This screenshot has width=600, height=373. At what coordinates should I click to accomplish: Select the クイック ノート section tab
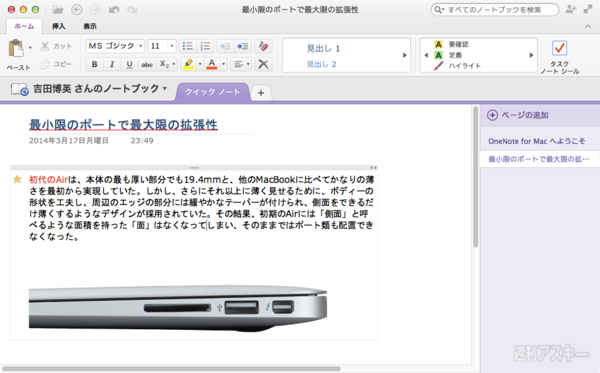[x=212, y=92]
